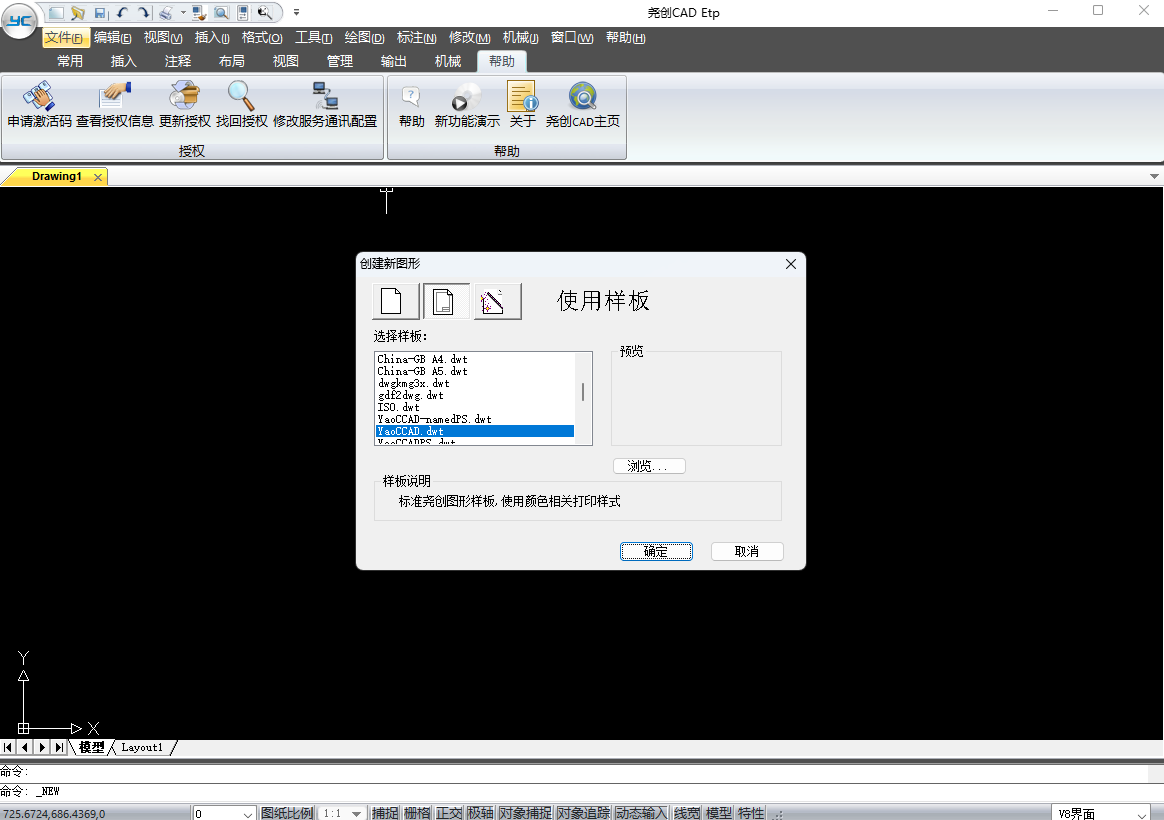
Task: Open the 文件(F) menu
Action: [x=65, y=38]
